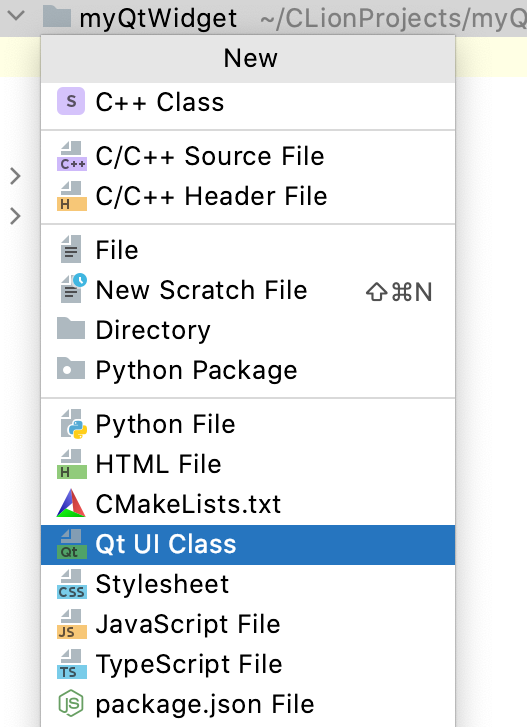The height and width of the screenshot is (727, 527).
Task: Expand the first collapsed tree node
Action: tap(15, 176)
